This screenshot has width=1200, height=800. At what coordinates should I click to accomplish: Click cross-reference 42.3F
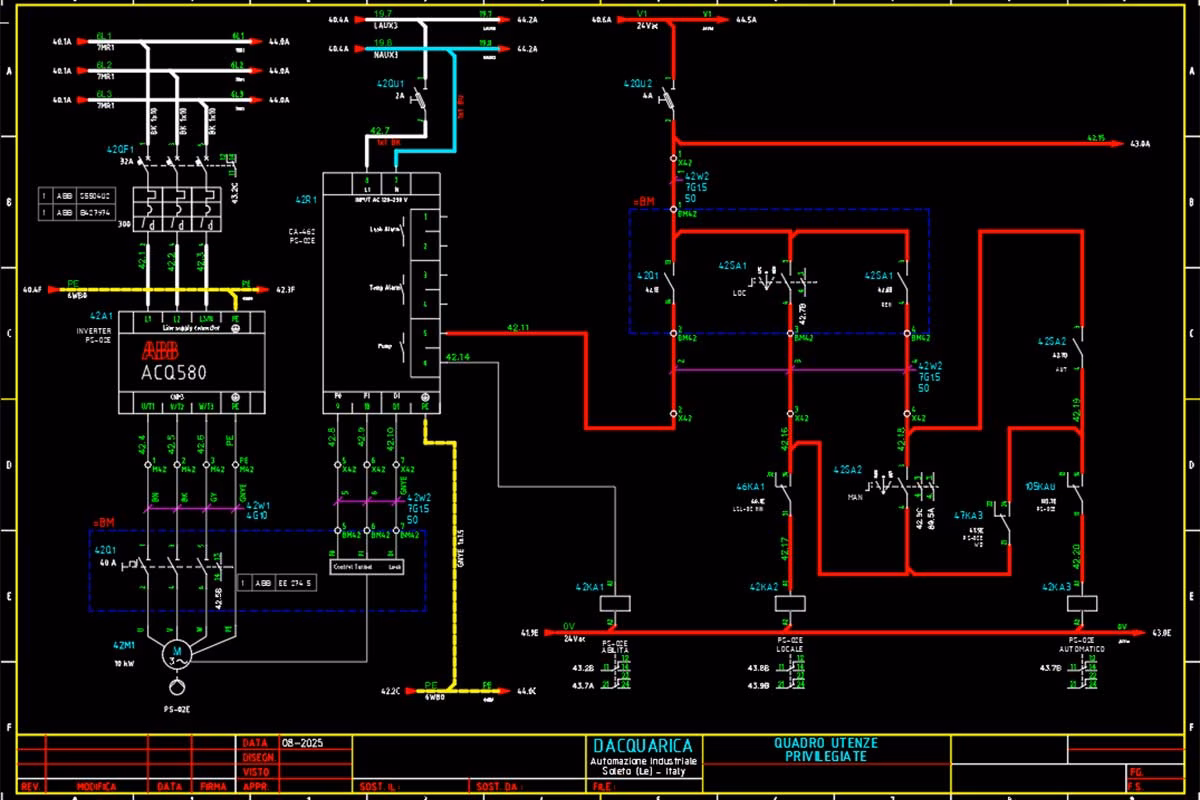point(285,290)
